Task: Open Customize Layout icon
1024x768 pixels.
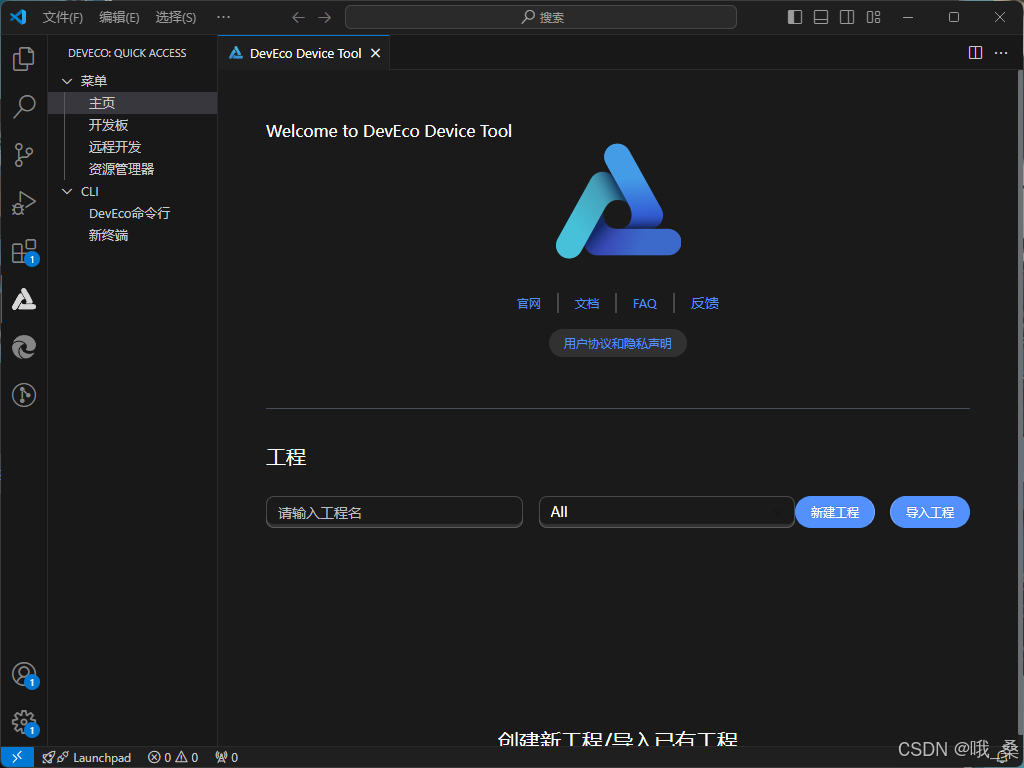Action: [x=873, y=17]
